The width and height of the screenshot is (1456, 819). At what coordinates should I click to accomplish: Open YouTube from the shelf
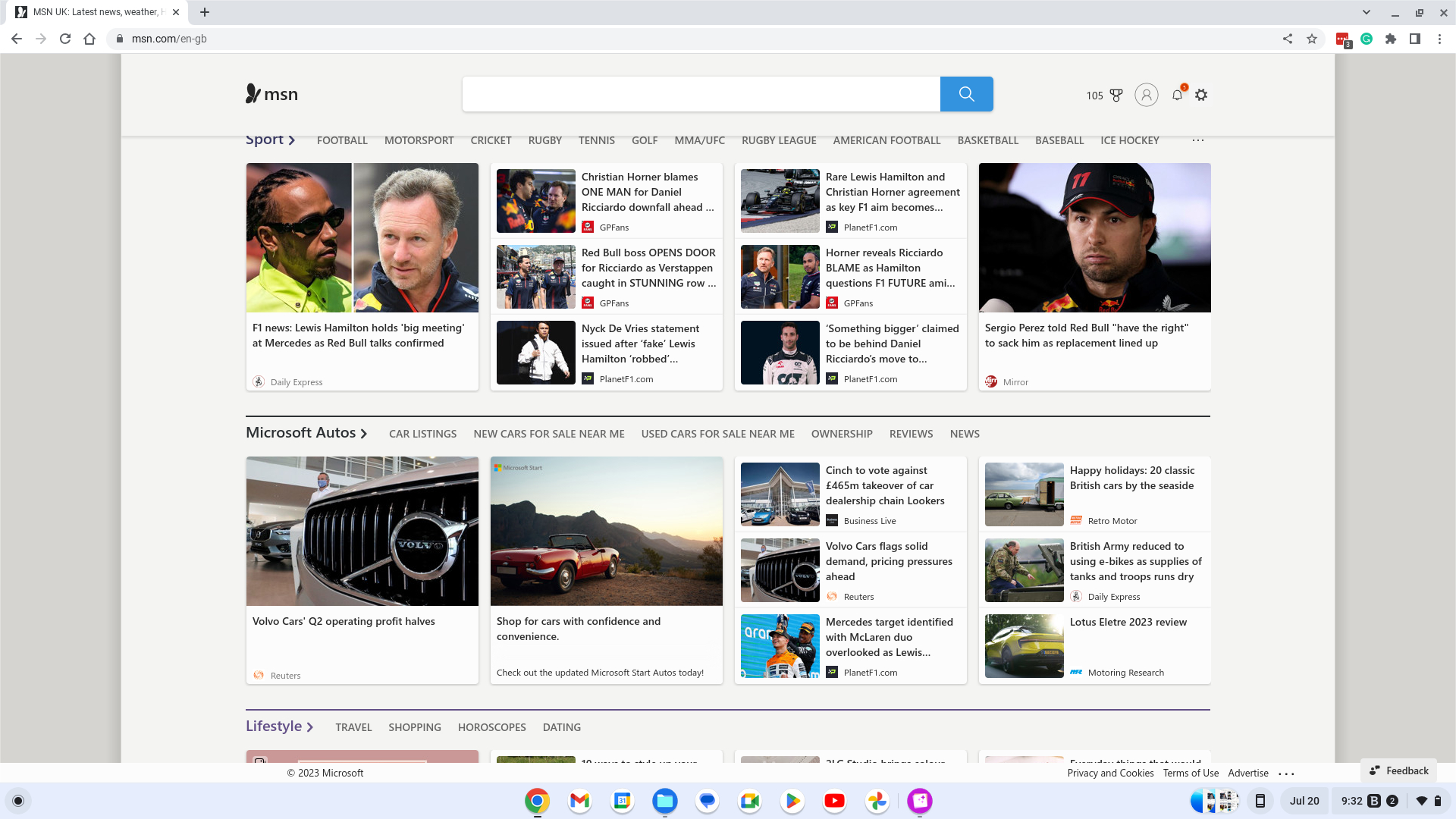click(x=835, y=801)
